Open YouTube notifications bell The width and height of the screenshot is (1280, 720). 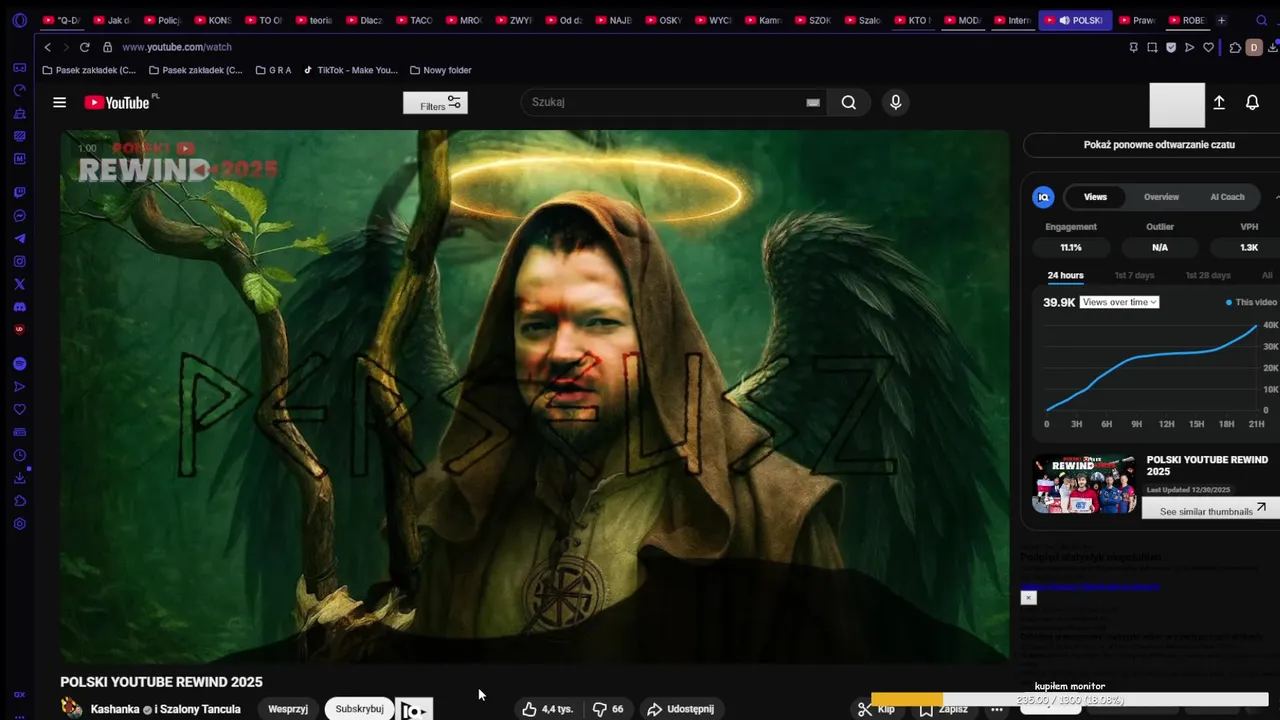pos(1252,102)
